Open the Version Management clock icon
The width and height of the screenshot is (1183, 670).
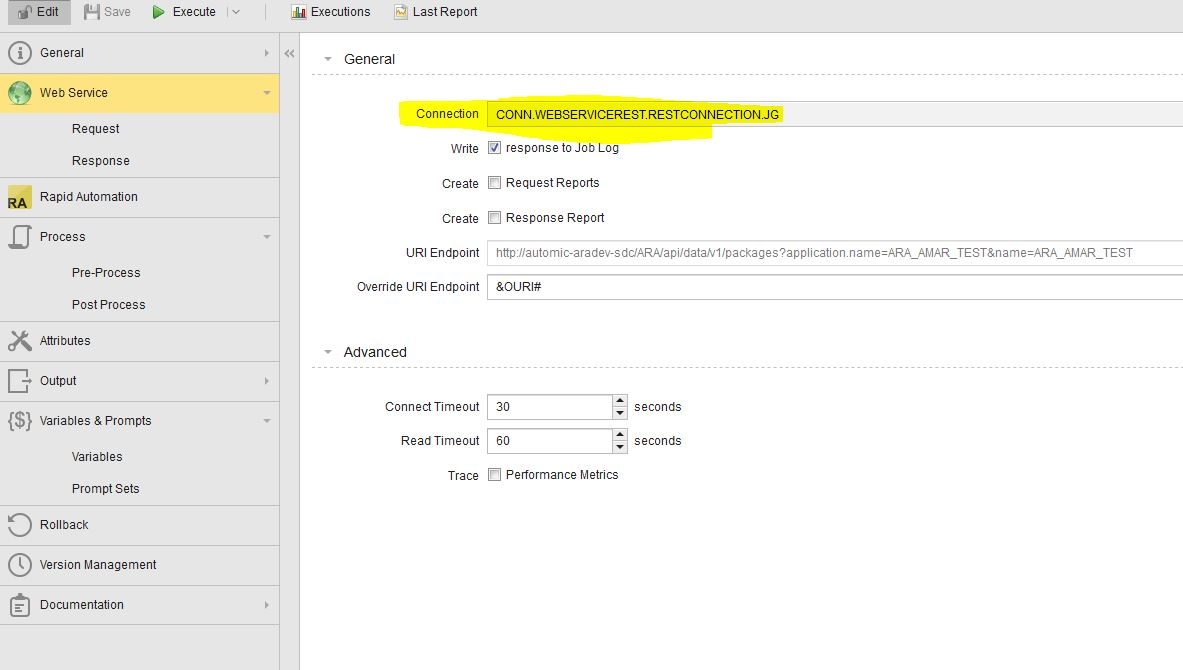(x=22, y=565)
